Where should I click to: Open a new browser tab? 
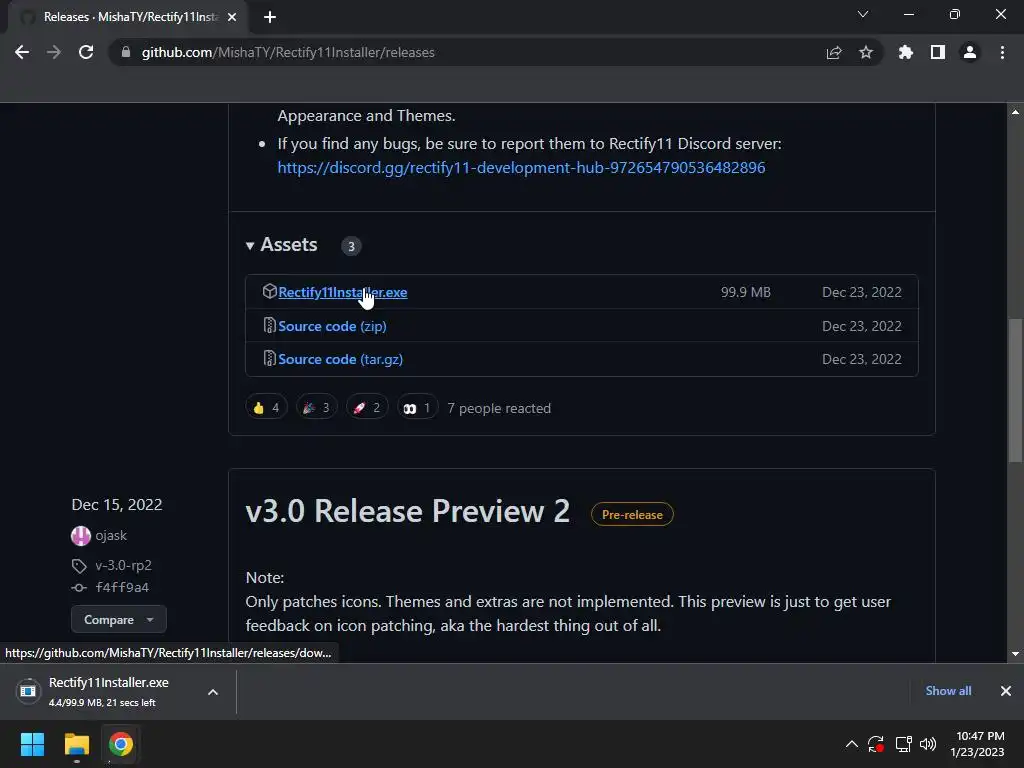(270, 17)
